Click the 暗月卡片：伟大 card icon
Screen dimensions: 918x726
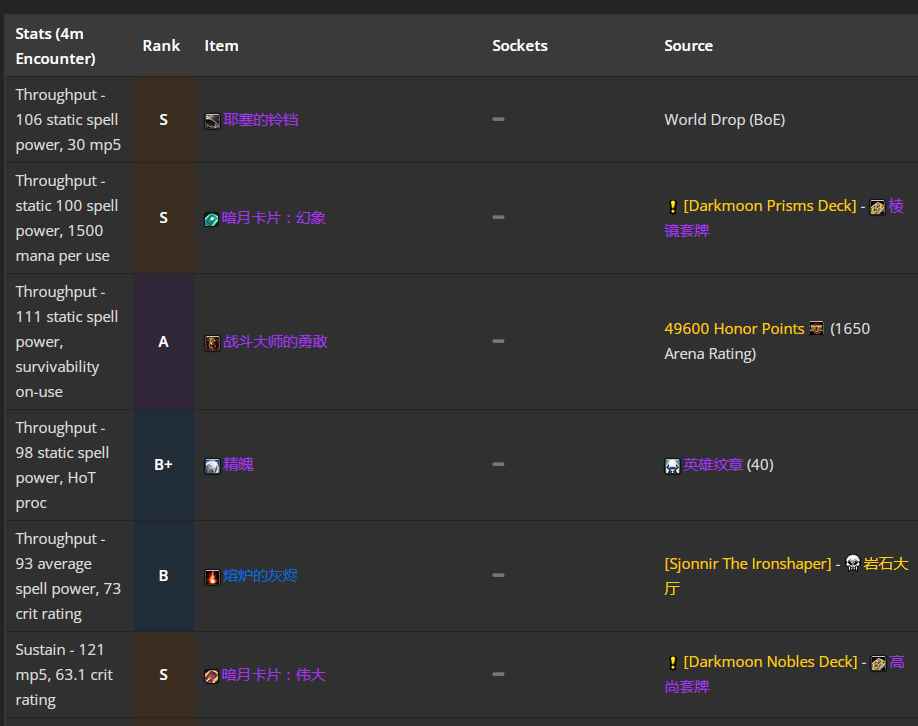click(211, 676)
